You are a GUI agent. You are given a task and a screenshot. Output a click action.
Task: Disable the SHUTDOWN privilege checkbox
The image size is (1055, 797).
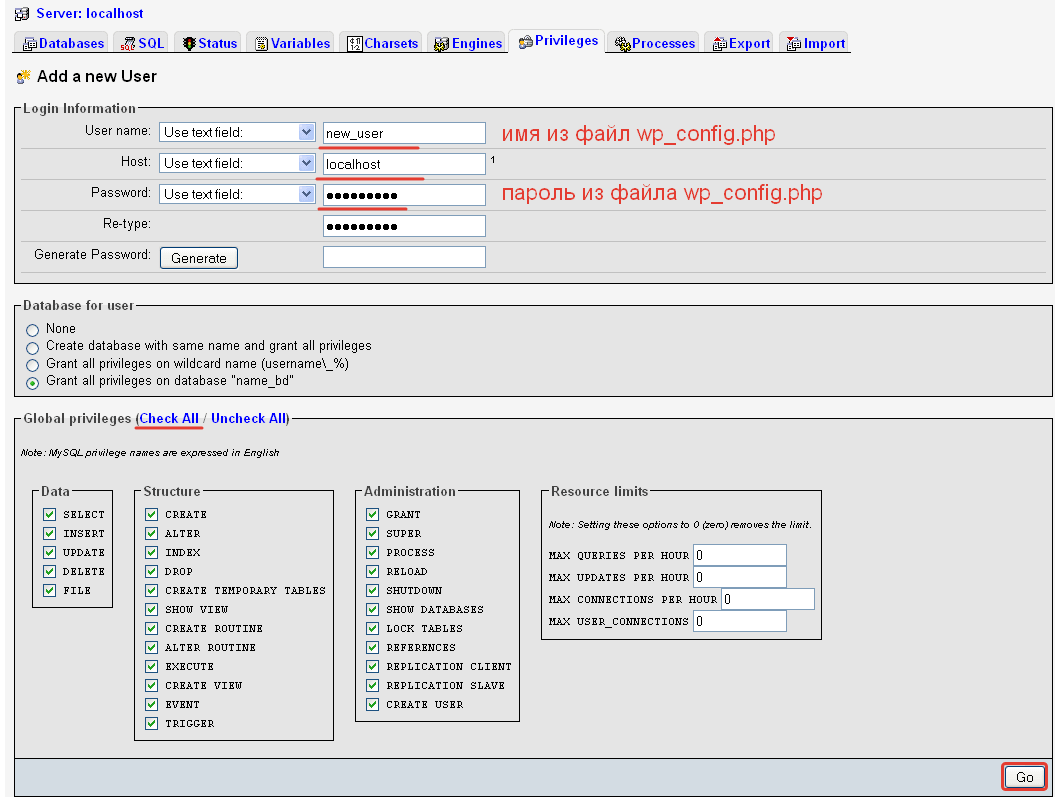pyautogui.click(x=373, y=590)
